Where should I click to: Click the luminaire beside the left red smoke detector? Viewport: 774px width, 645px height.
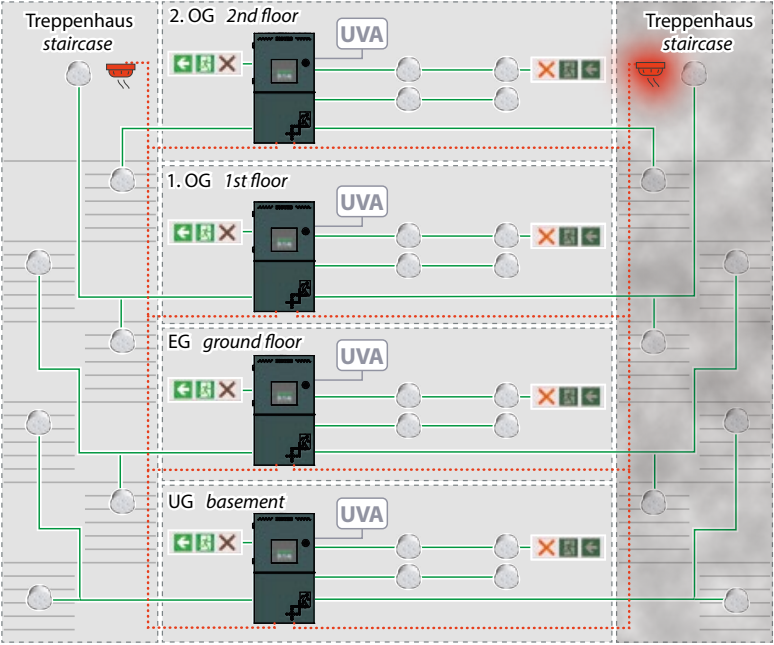coord(78,72)
